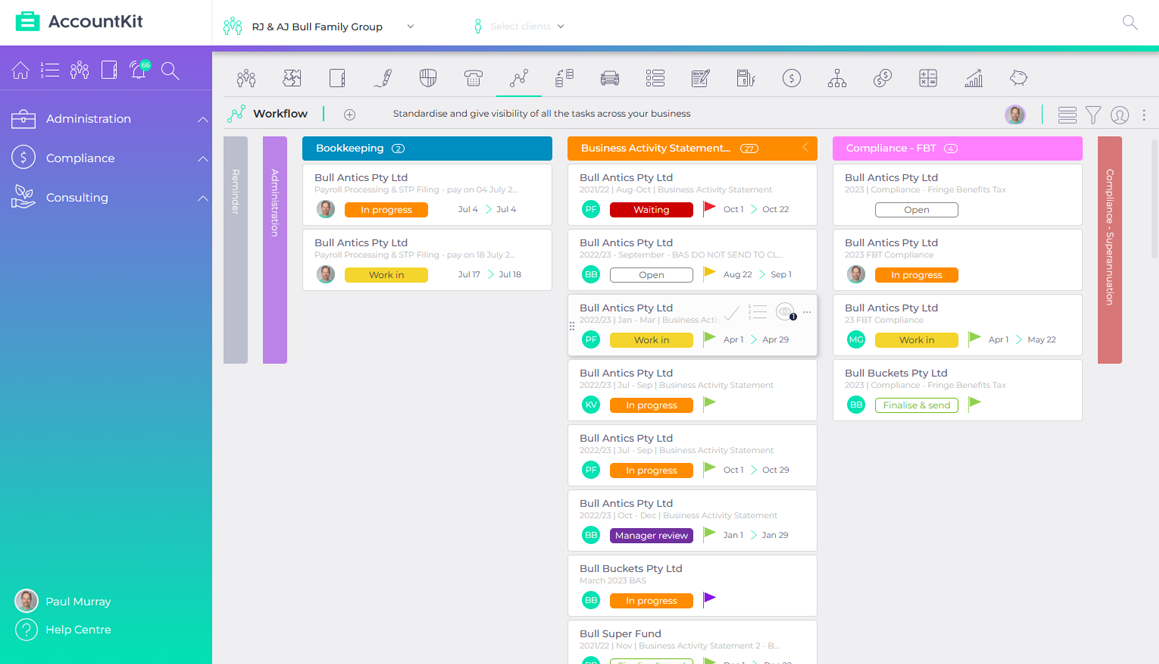This screenshot has width=1159, height=664.
Task: Collapse the Business Activity Statement column
Action: click(805, 148)
